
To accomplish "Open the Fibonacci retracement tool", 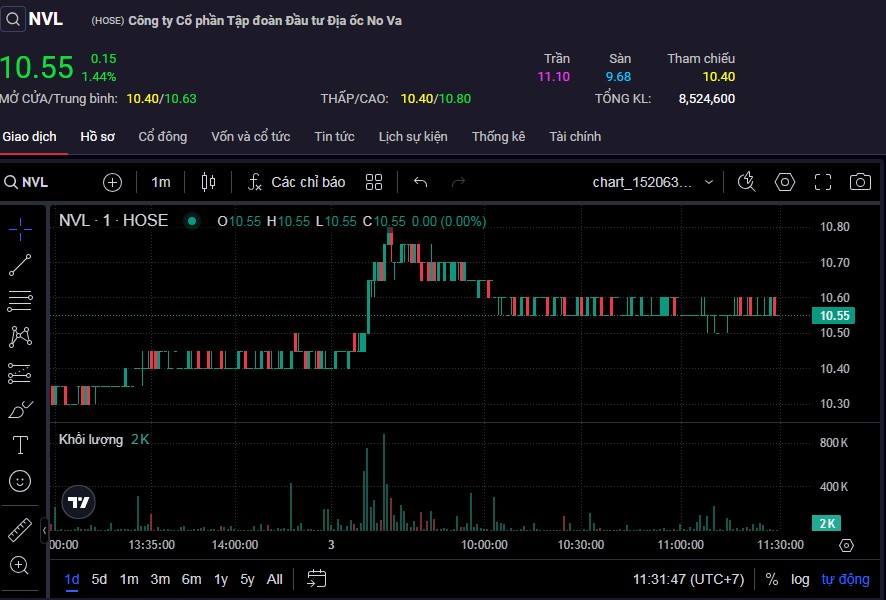I will 20,301.
